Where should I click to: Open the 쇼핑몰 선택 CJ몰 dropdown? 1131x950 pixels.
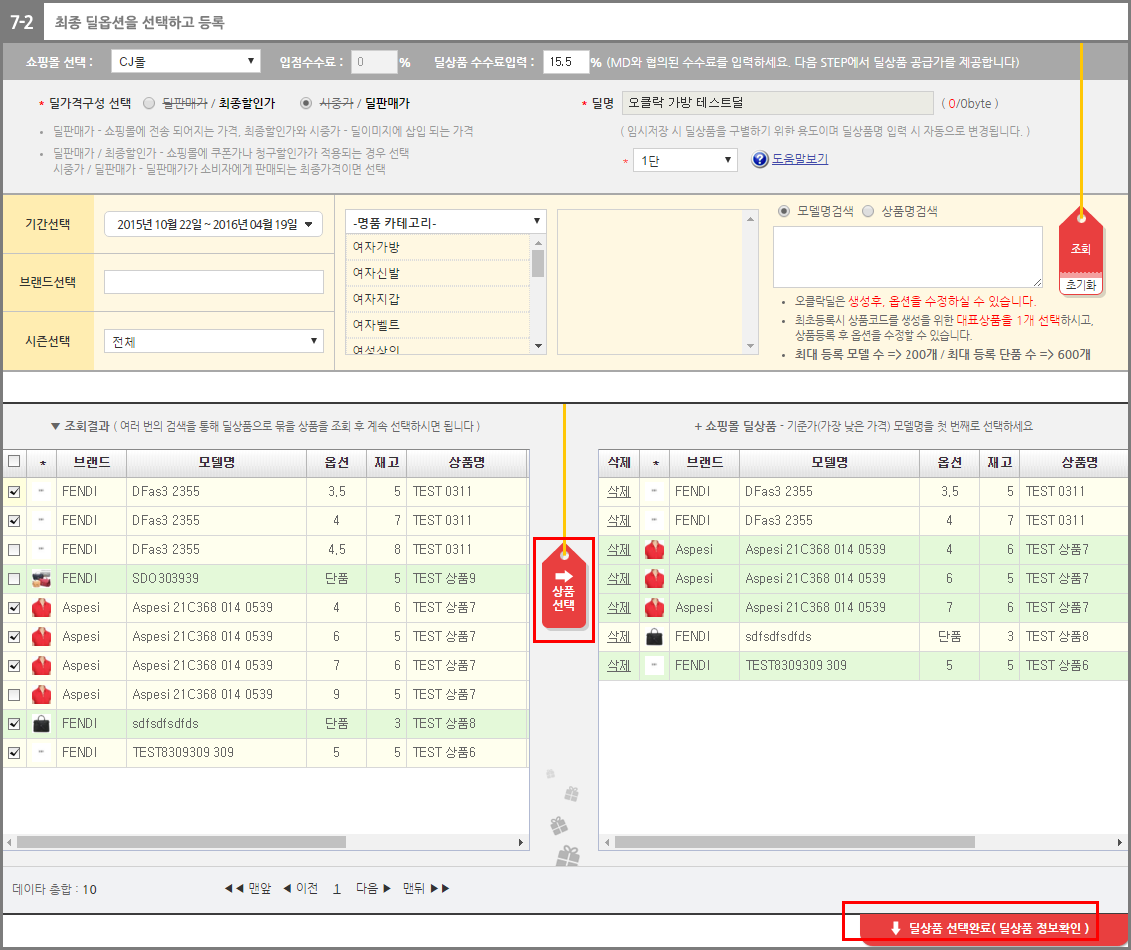tap(185, 62)
